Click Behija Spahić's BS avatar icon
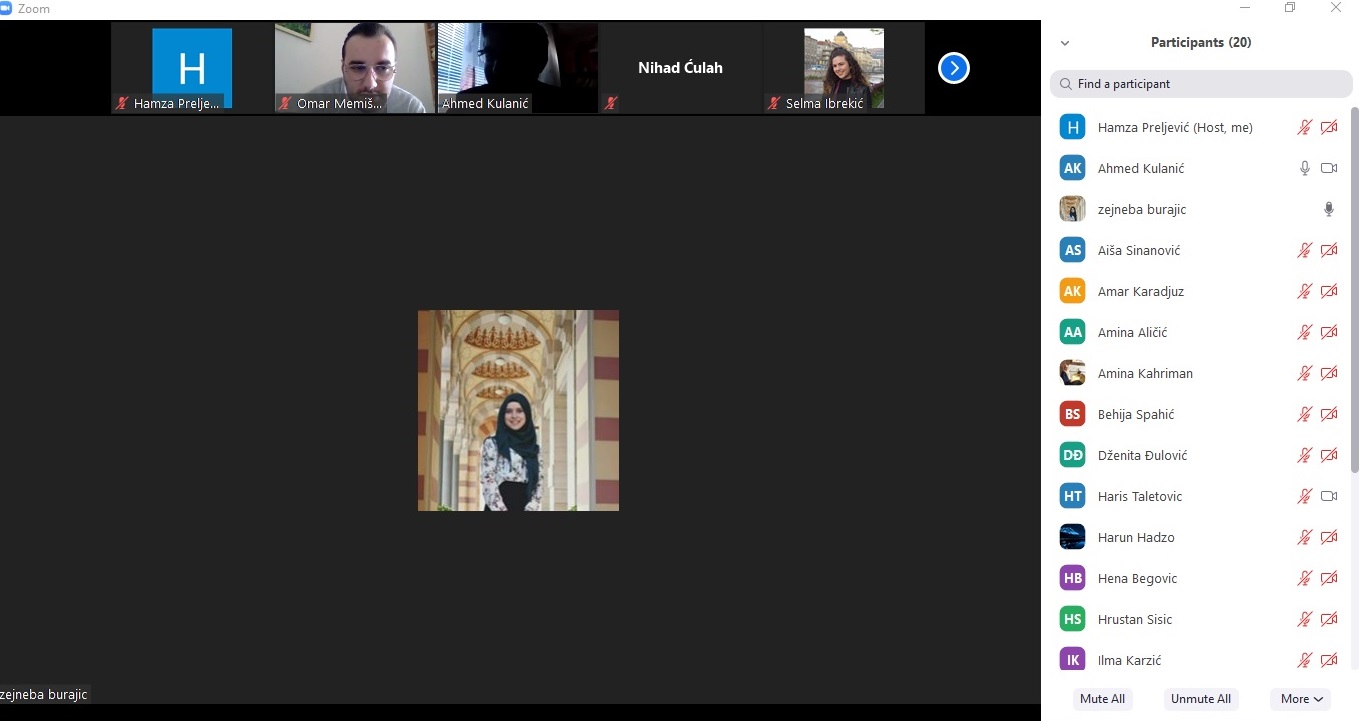1361x721 pixels. tap(1072, 414)
